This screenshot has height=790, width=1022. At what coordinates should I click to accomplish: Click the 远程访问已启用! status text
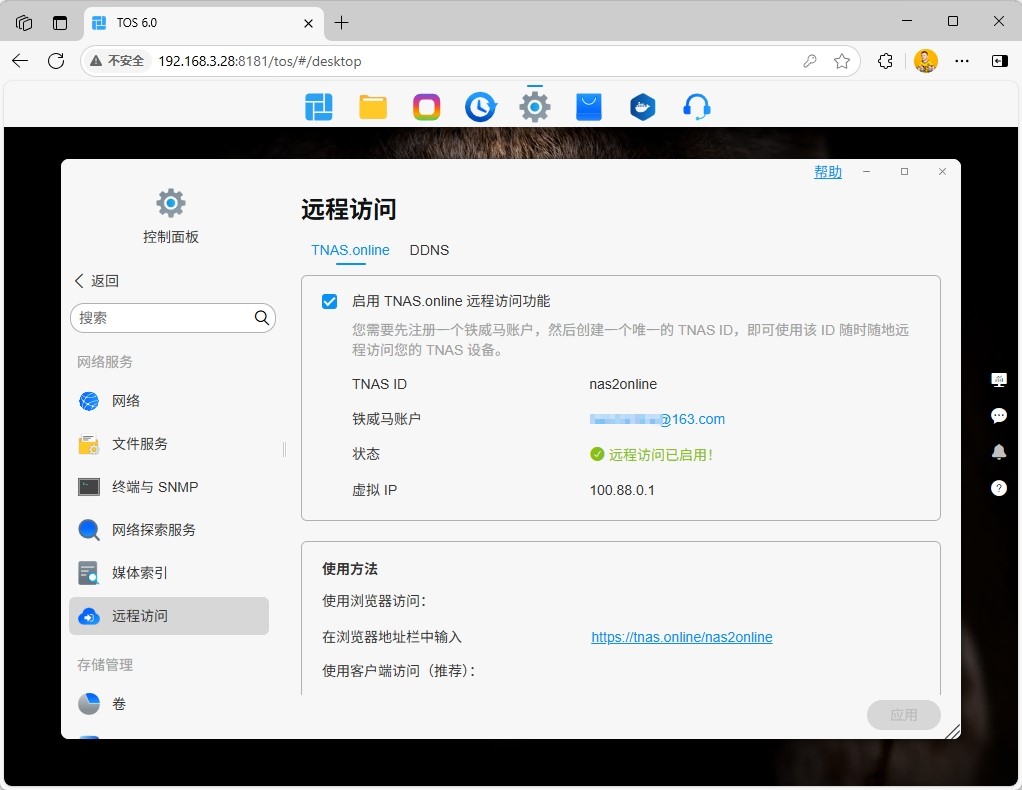coord(660,454)
